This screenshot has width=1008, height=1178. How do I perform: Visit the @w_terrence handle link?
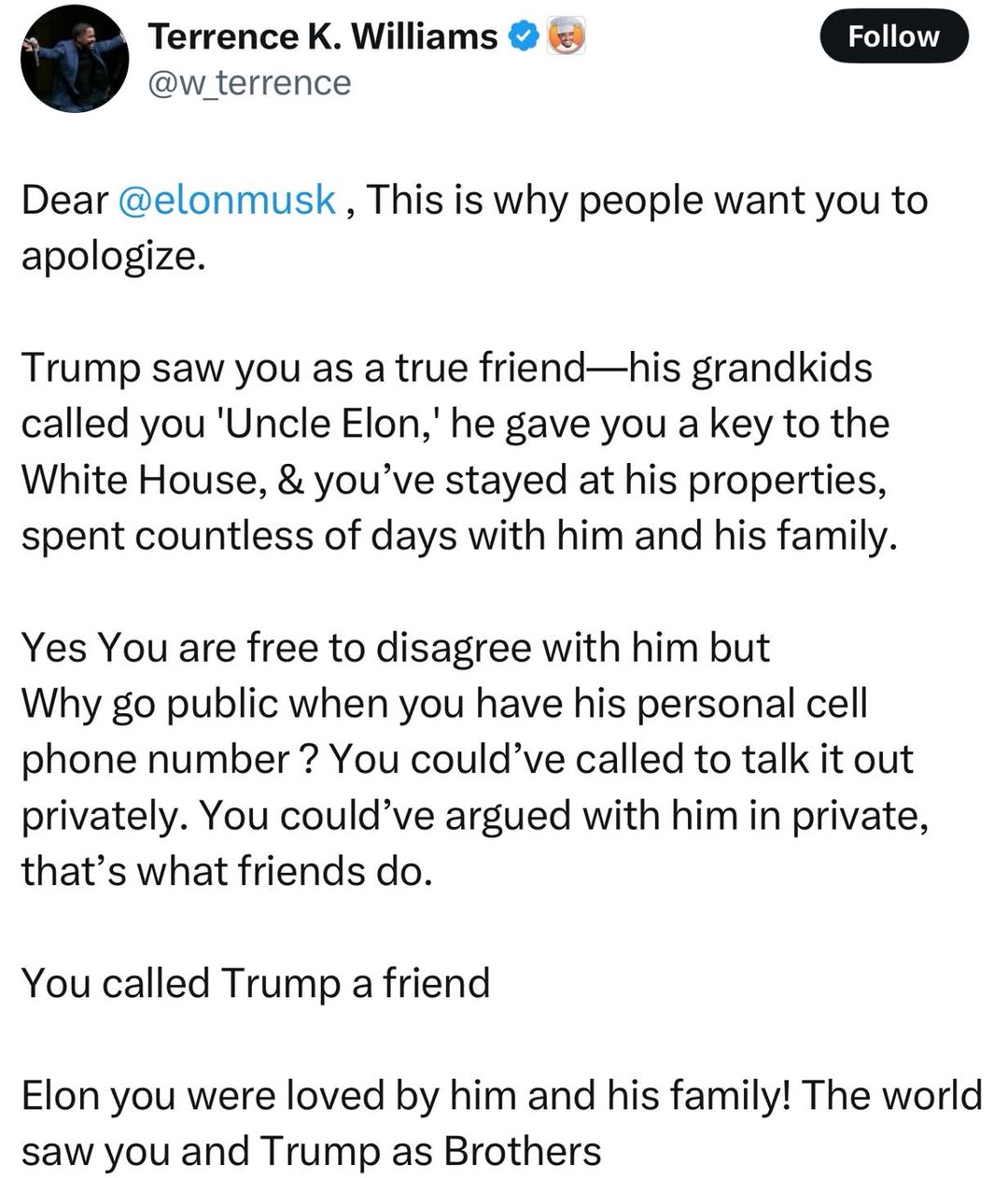249,83
